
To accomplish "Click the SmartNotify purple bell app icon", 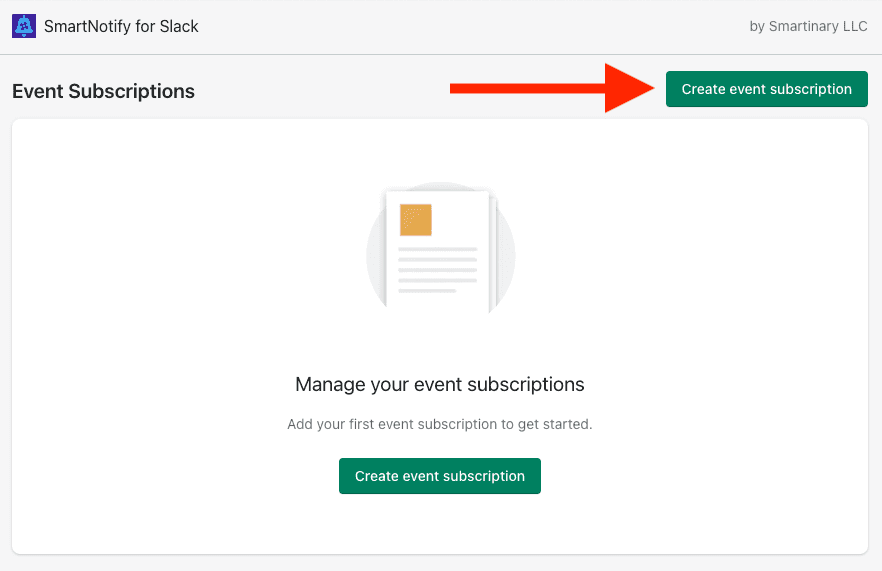I will pyautogui.click(x=24, y=26).
